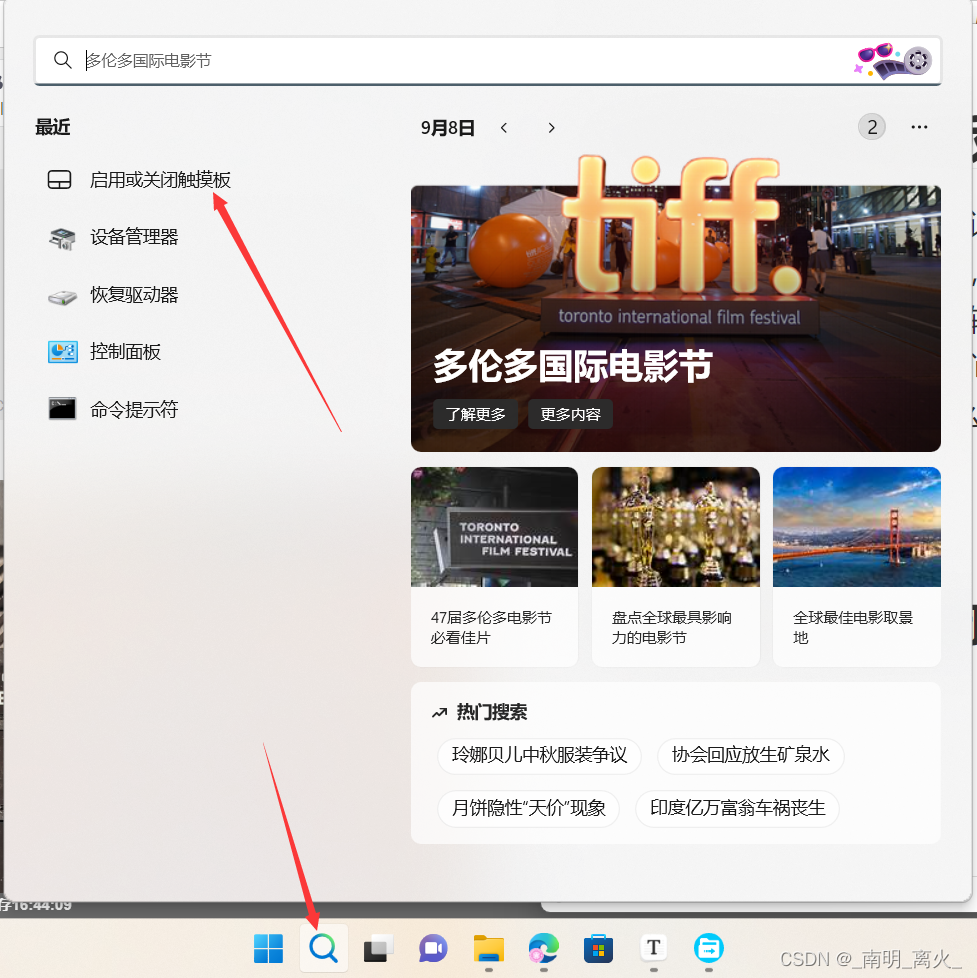Image resolution: width=977 pixels, height=978 pixels.
Task: Click the 更多内容 button
Action: point(570,414)
